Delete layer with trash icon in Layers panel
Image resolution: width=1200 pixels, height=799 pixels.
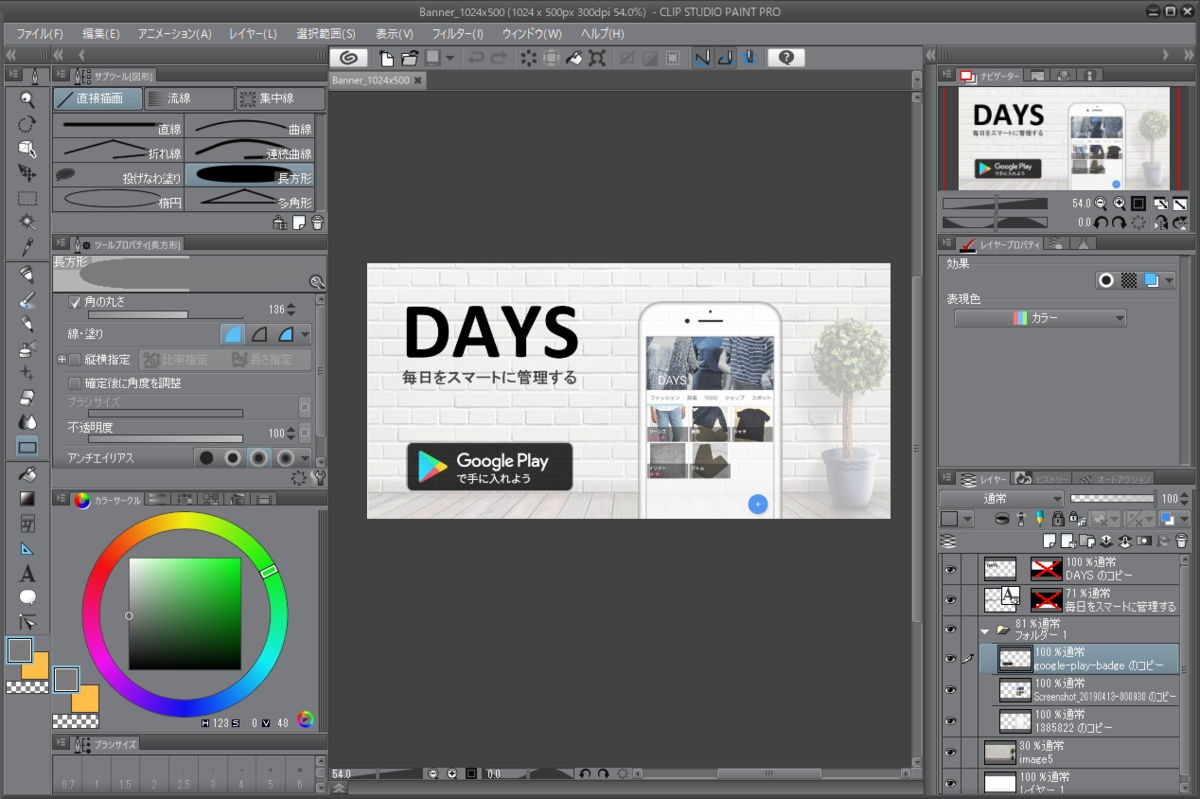click(1182, 541)
